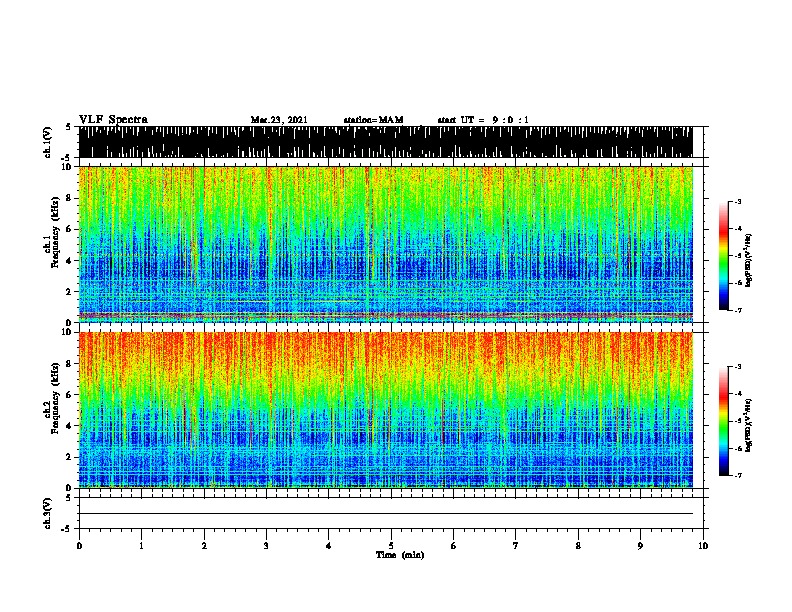Click time axis tick label "1"

[x=141, y=546]
